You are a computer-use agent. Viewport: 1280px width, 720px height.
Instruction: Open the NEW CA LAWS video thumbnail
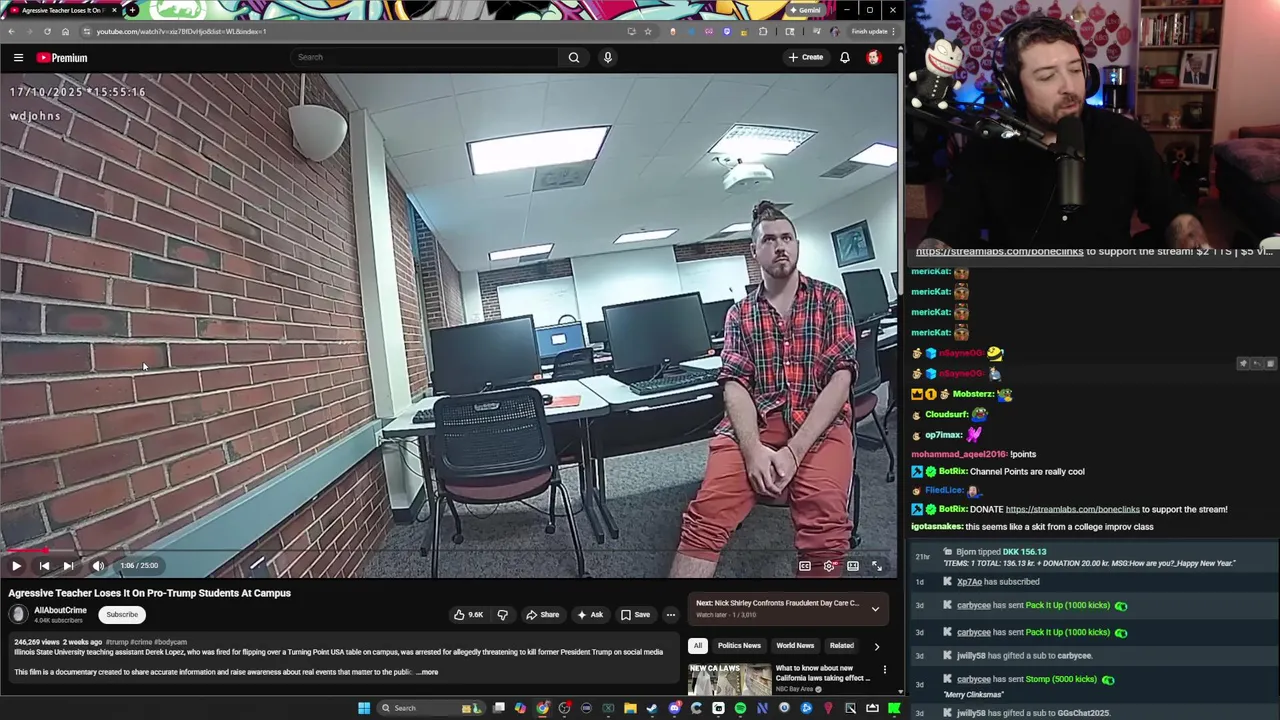point(729,679)
